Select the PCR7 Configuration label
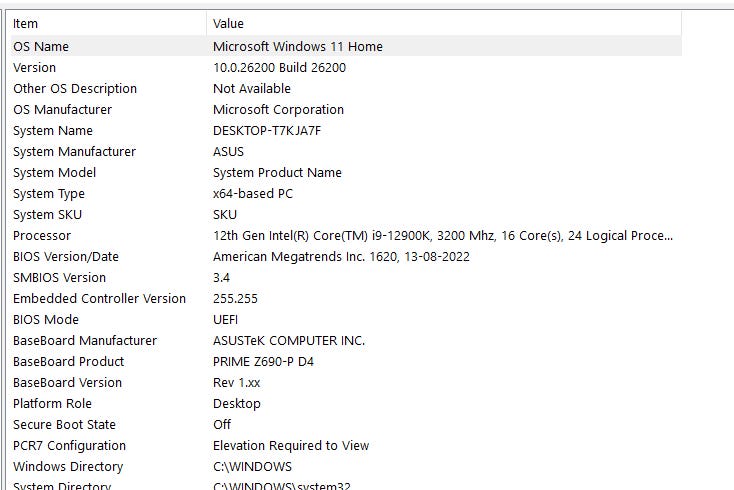 click(x=70, y=446)
